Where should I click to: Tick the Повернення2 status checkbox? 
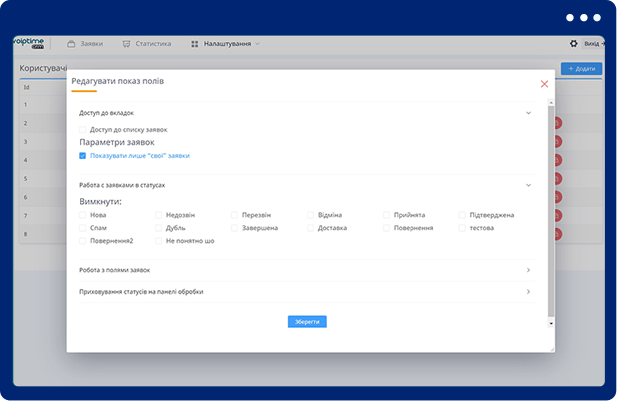(x=82, y=241)
